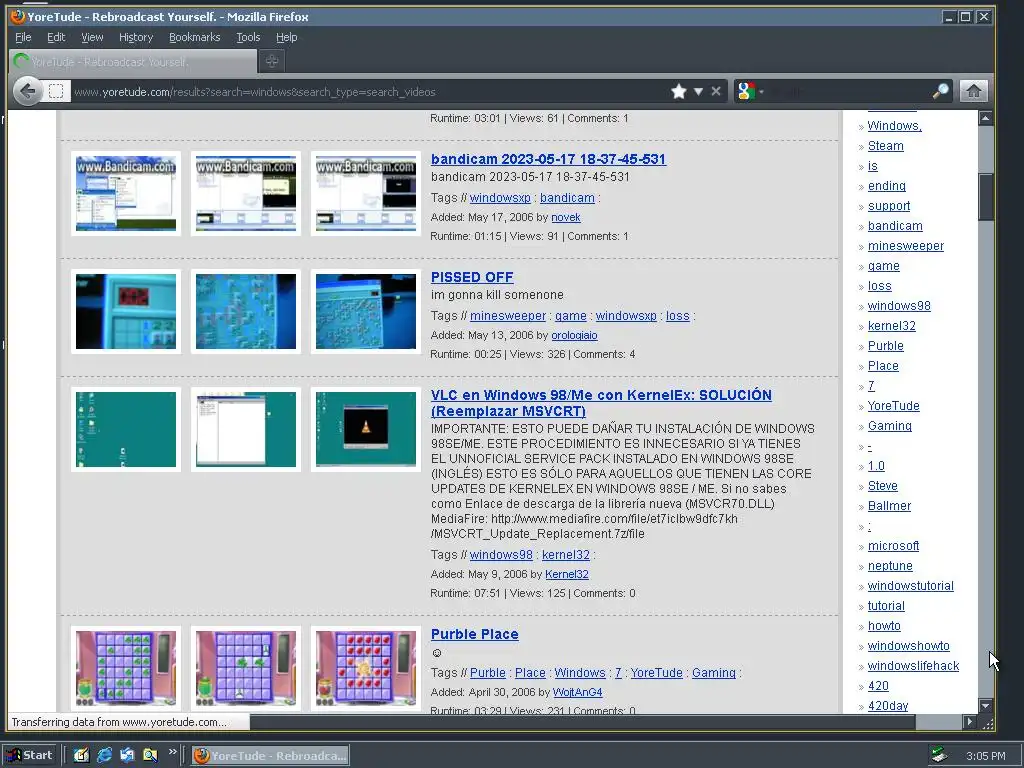The width and height of the screenshot is (1024, 768).
Task: Click the bandicam tag in bandicam video row
Action: coord(567,198)
